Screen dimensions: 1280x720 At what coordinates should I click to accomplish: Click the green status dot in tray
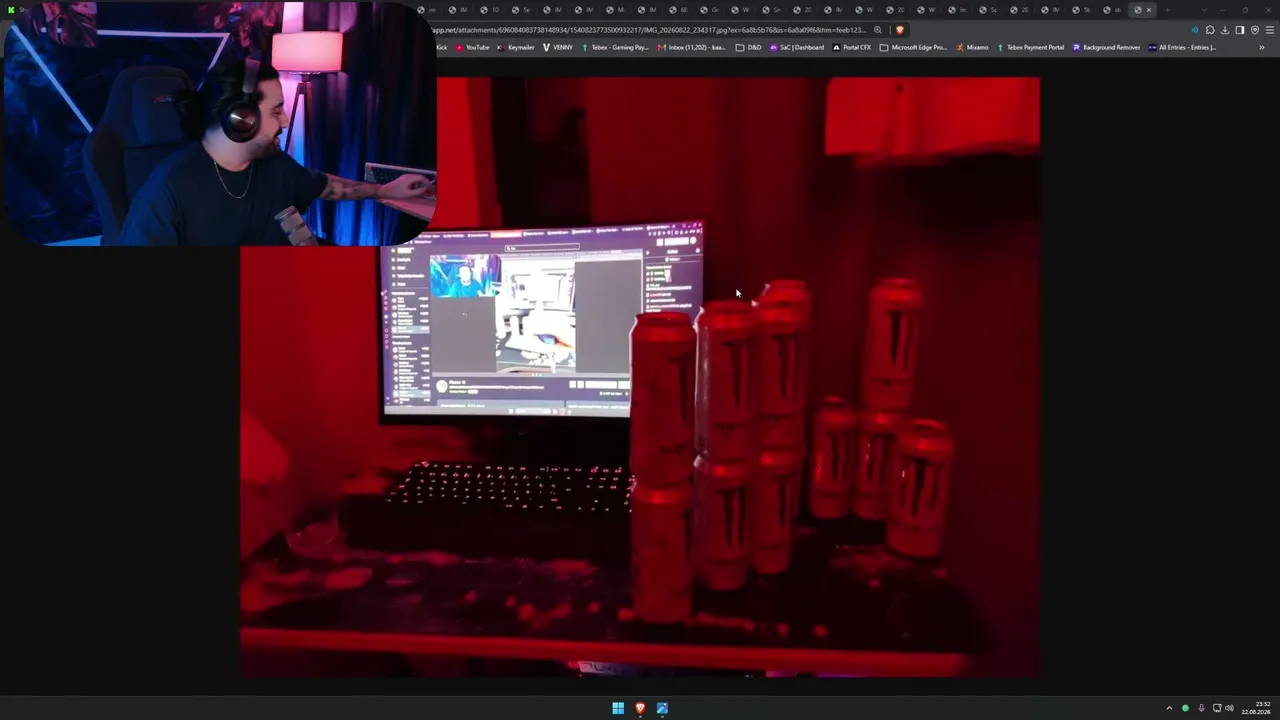click(x=1185, y=708)
